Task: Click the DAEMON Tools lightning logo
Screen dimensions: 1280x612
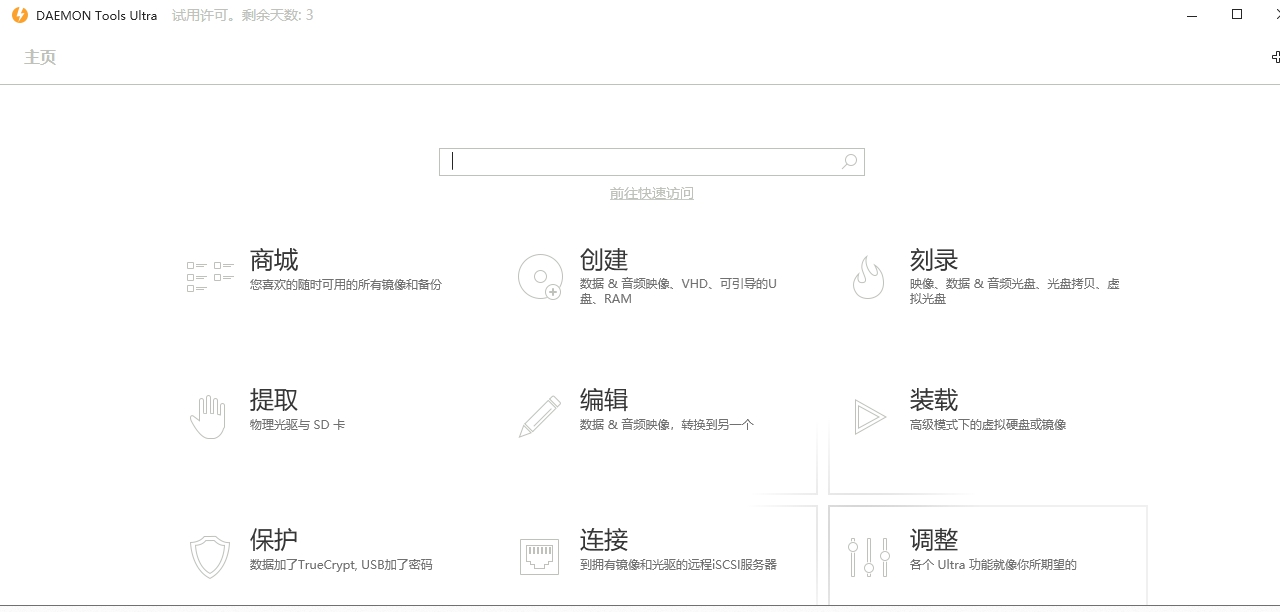Action: coord(19,15)
